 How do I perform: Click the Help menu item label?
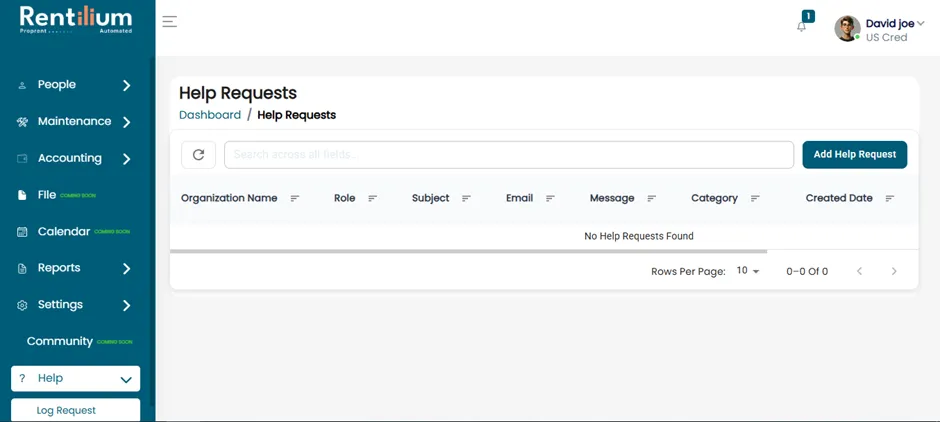[x=50, y=378]
